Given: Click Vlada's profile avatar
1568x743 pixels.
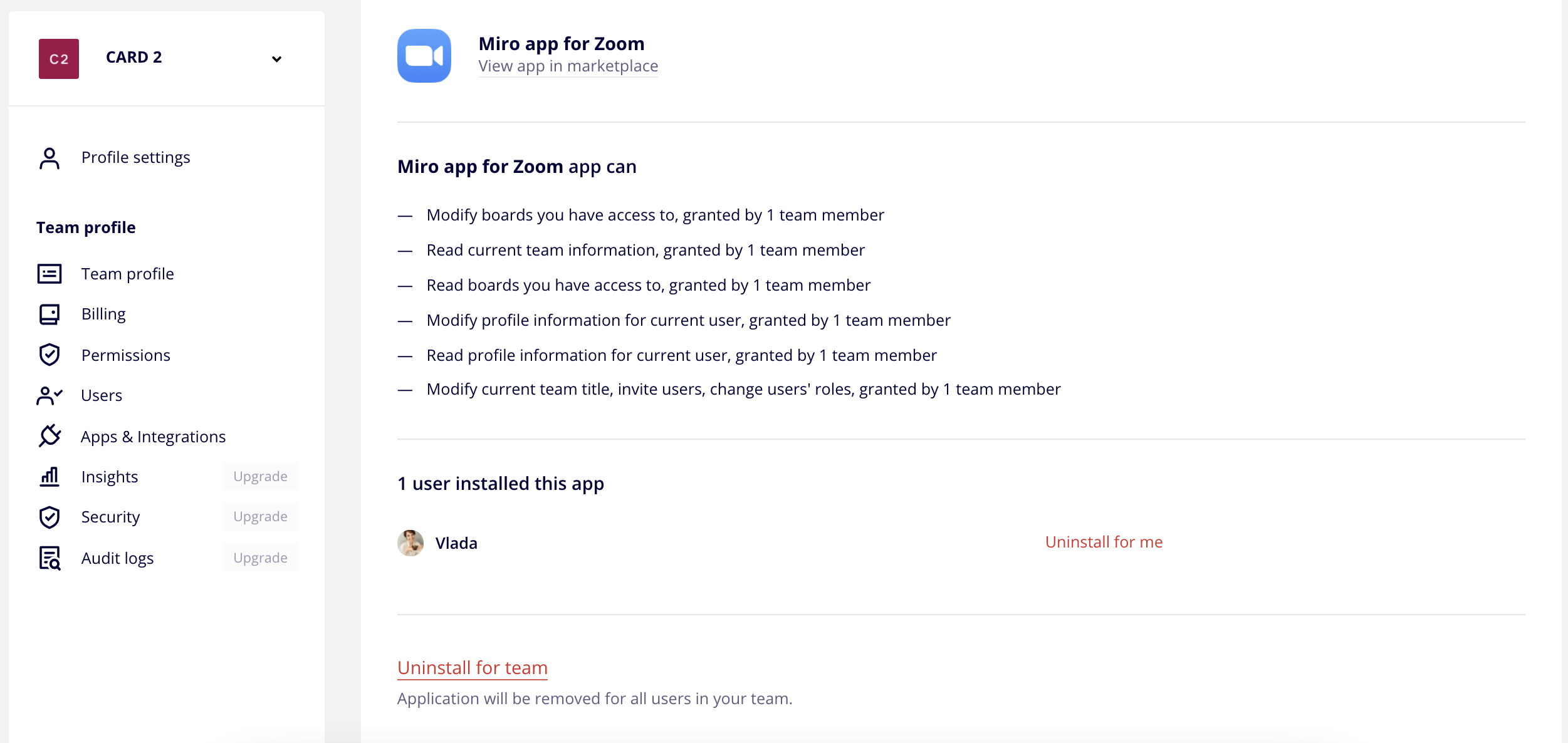Looking at the screenshot, I should click(x=410, y=543).
